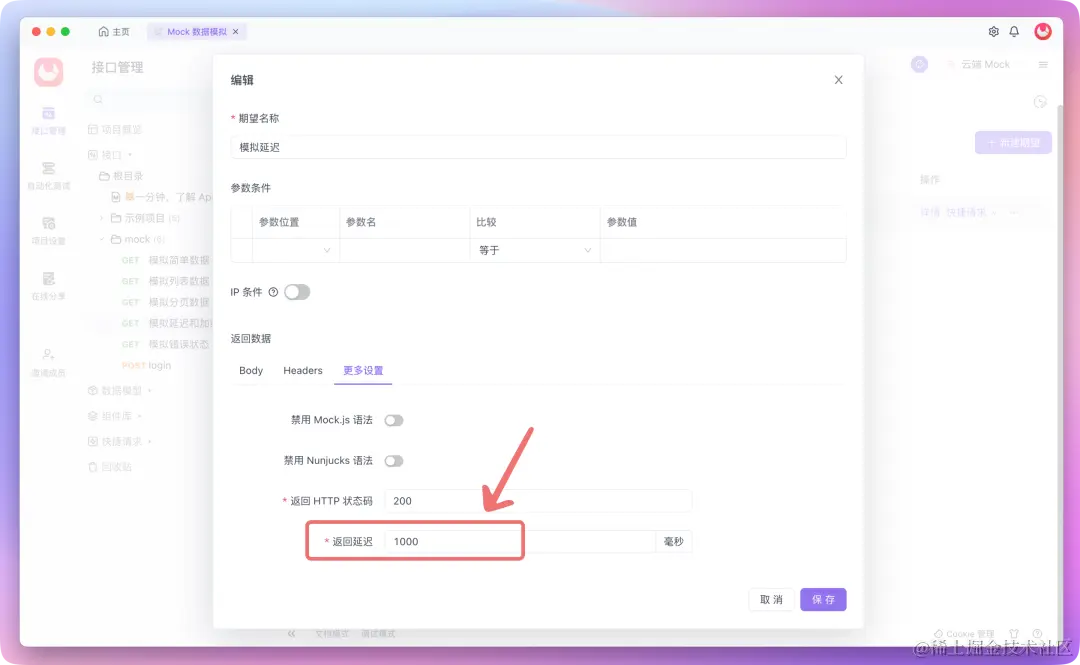The width and height of the screenshot is (1080, 665).
Task: Click the search icon in interface tree
Action: click(x=98, y=100)
